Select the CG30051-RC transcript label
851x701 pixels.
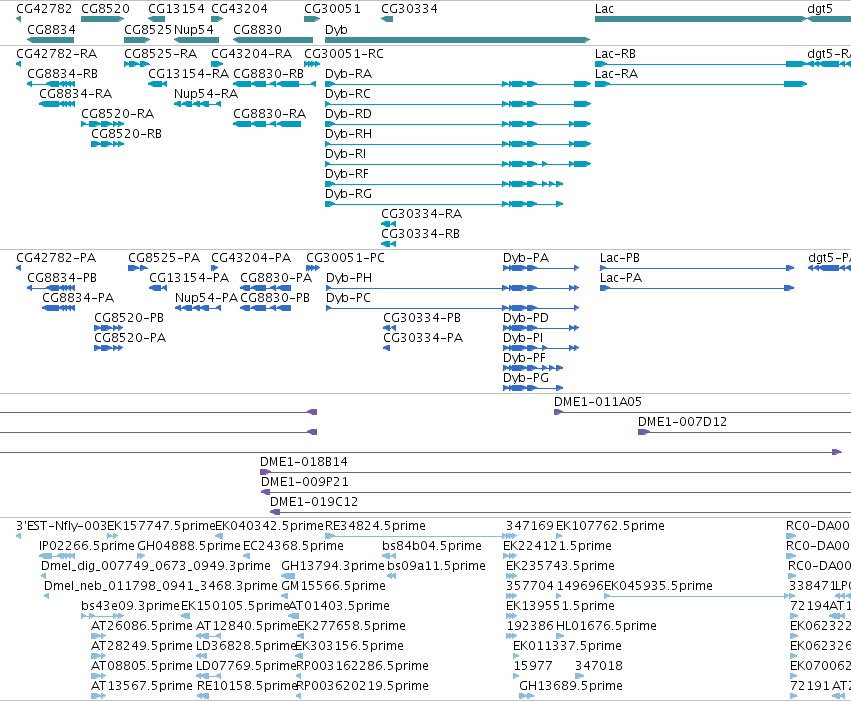(x=344, y=54)
